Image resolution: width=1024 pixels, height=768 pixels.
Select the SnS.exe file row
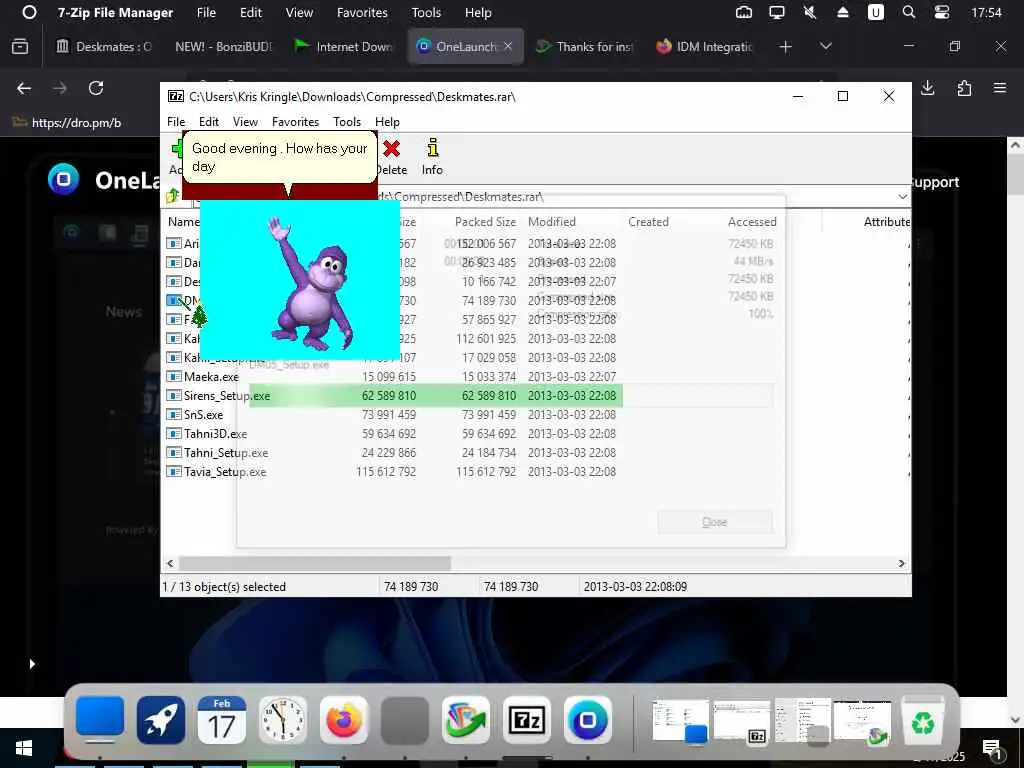click(394, 415)
